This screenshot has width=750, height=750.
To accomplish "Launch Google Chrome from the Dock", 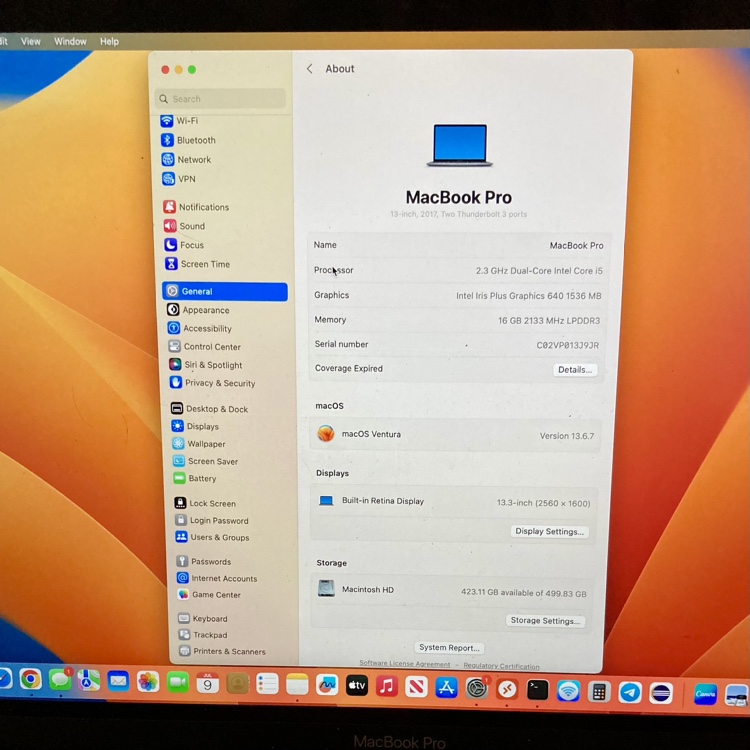I will click(31, 679).
